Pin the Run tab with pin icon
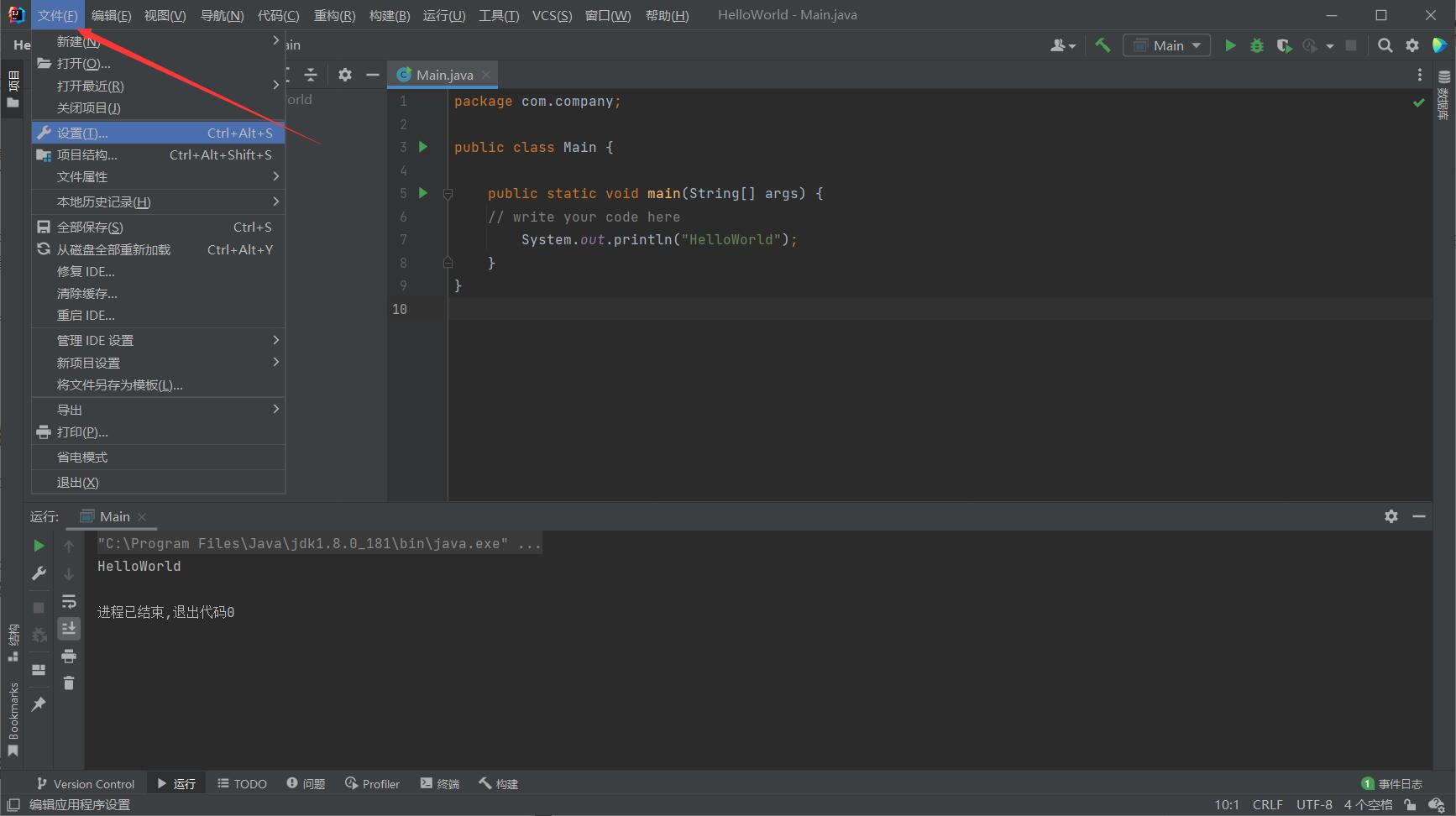Image resolution: width=1456 pixels, height=816 pixels. click(39, 704)
